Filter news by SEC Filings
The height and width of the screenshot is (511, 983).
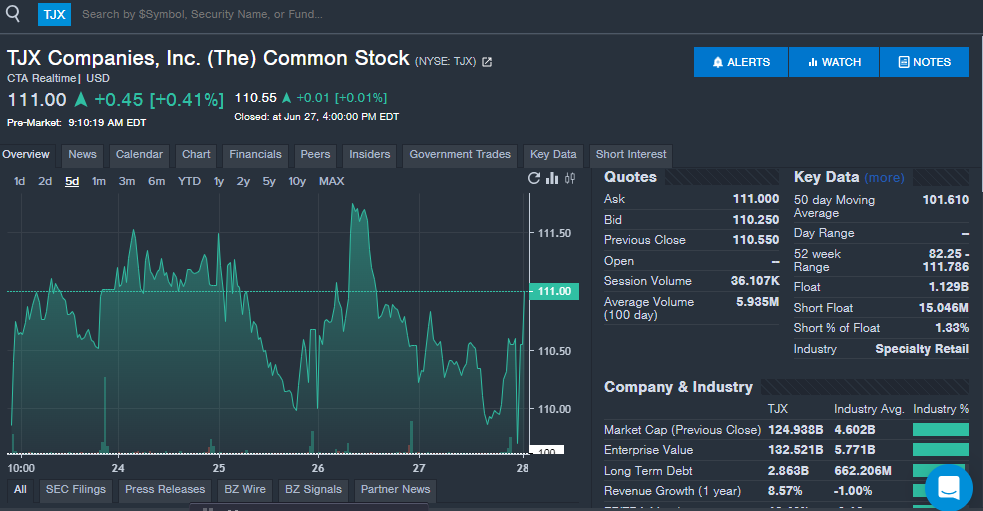coord(76,490)
